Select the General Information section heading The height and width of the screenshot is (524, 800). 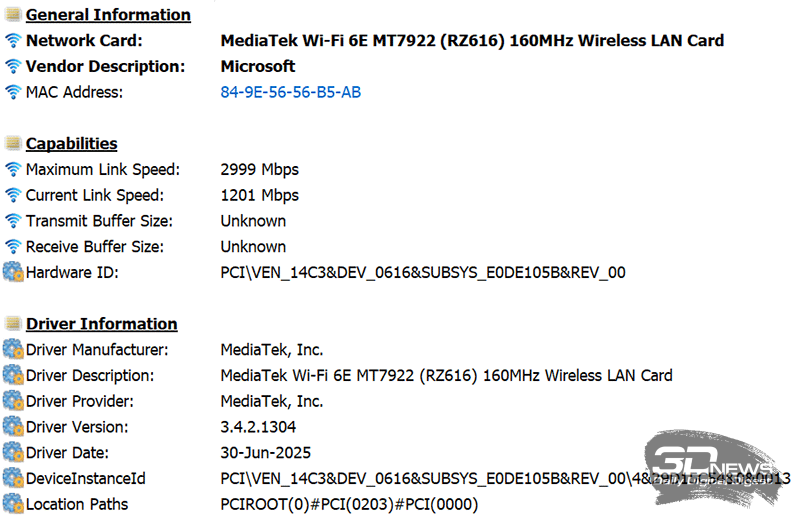click(x=108, y=15)
